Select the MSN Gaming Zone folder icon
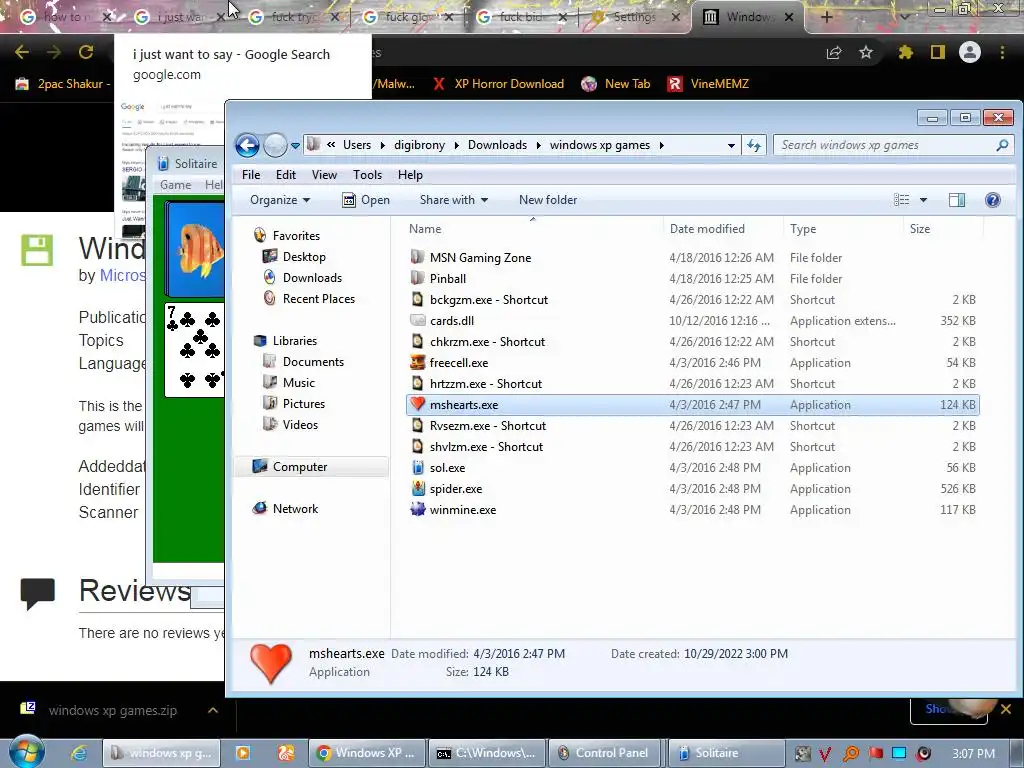 pyautogui.click(x=417, y=257)
